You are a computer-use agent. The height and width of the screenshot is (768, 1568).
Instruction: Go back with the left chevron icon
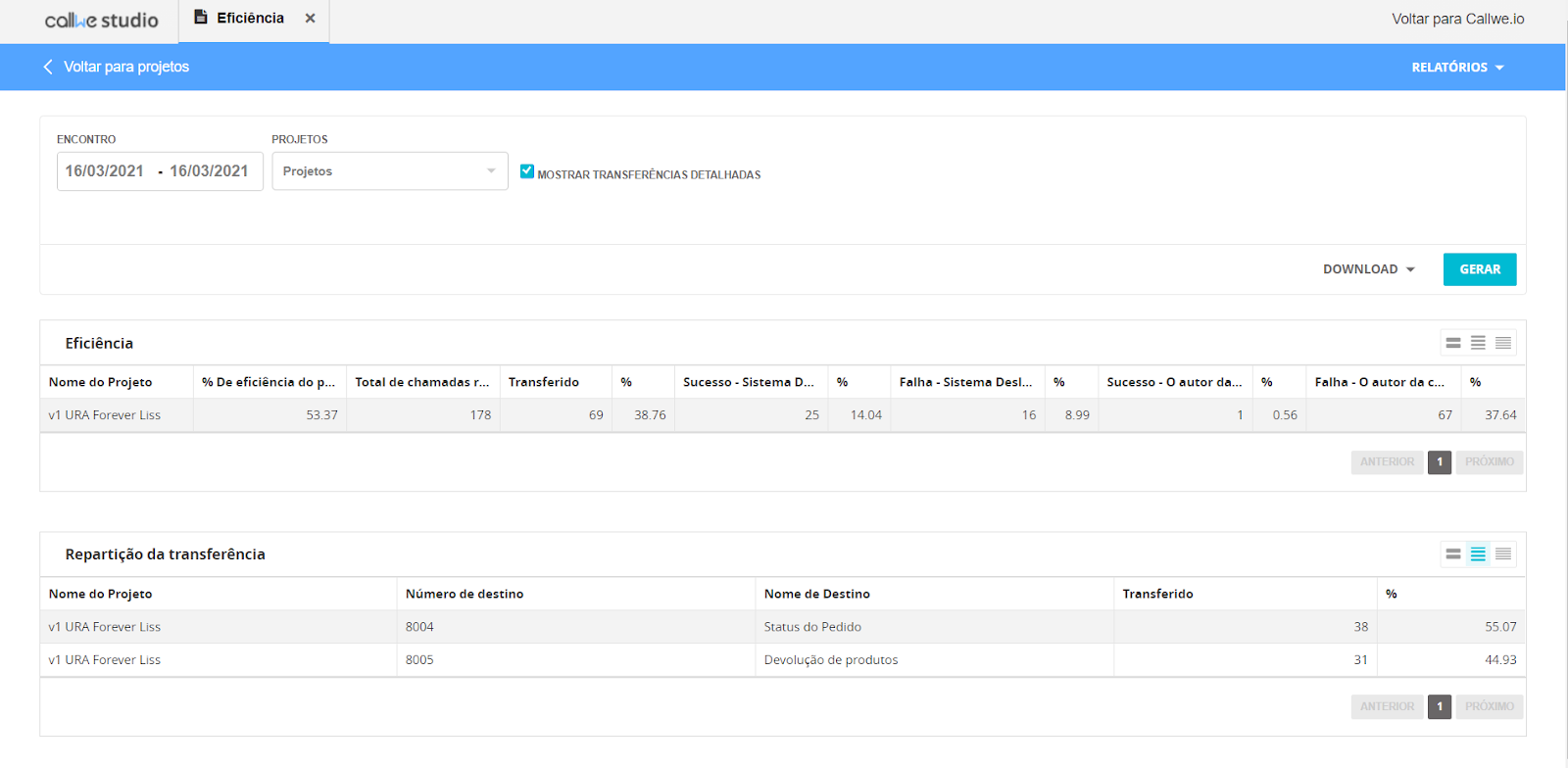47,67
